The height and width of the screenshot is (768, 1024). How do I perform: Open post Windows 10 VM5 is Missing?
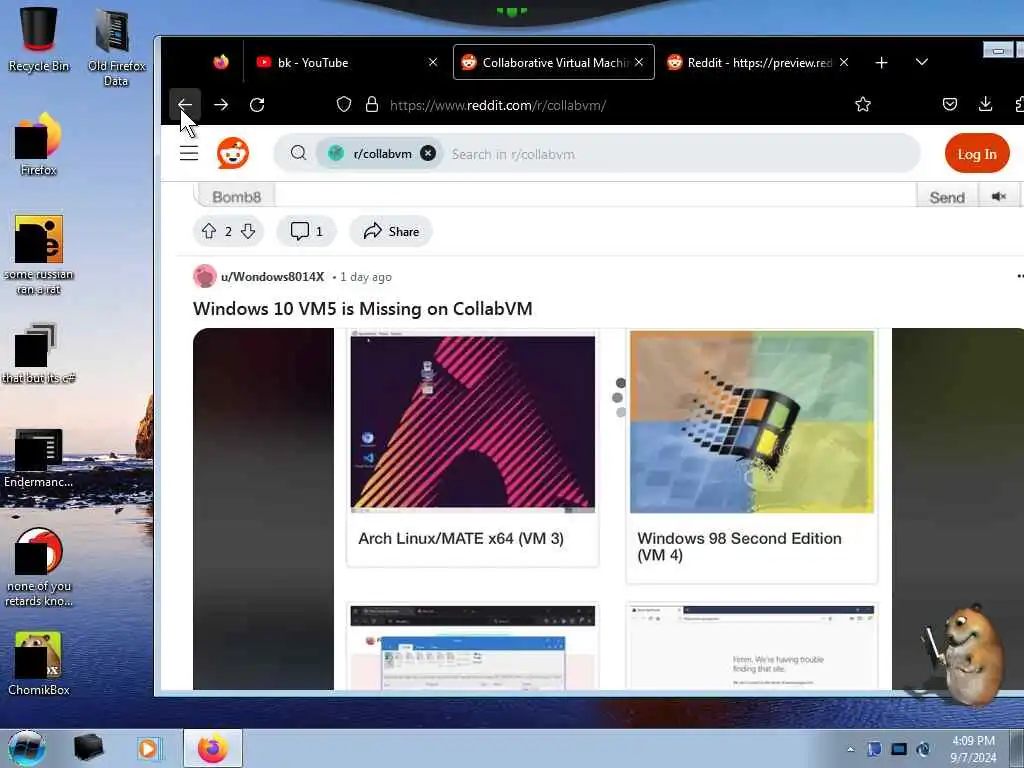(362, 308)
